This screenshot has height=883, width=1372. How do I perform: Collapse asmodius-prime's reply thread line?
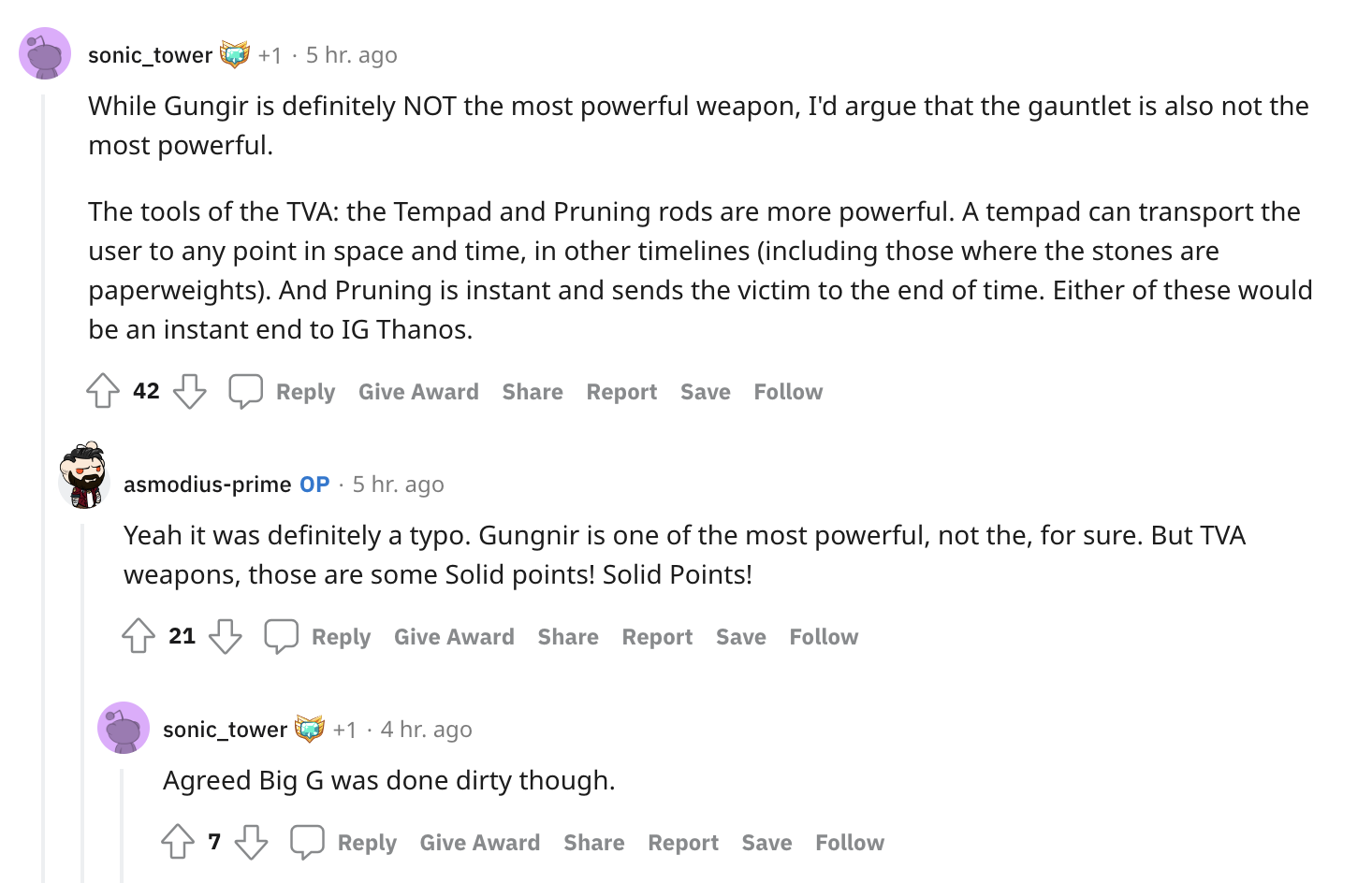[x=82, y=703]
